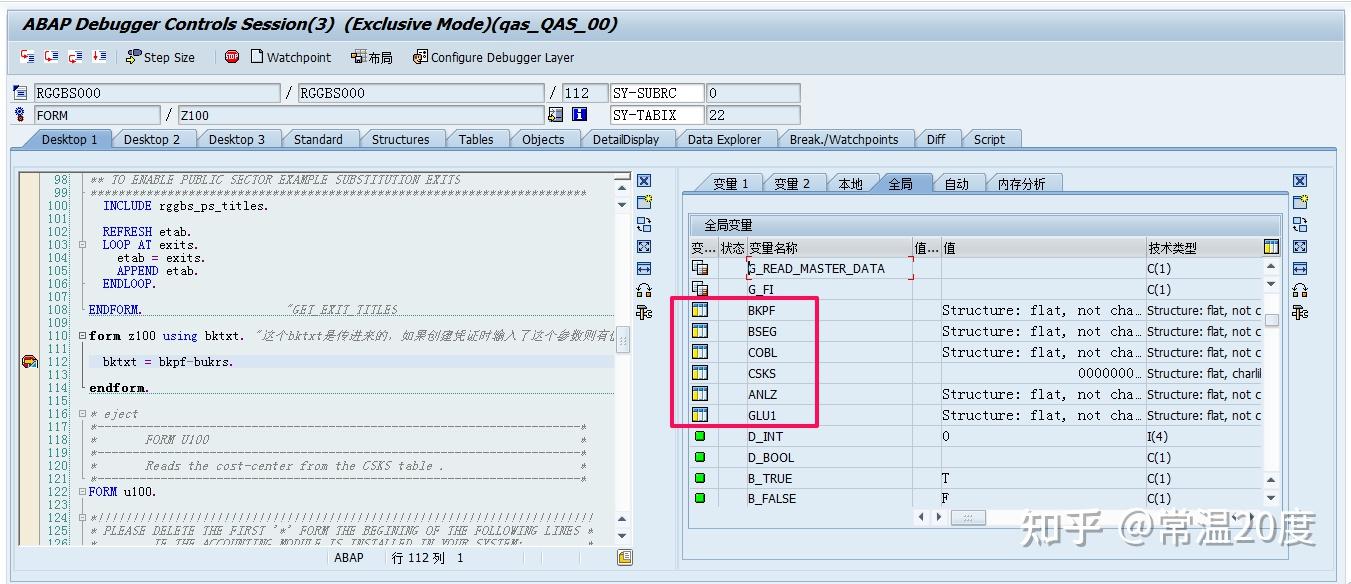
Task: Collapse FORM u100 at line 122
Action: (82, 492)
